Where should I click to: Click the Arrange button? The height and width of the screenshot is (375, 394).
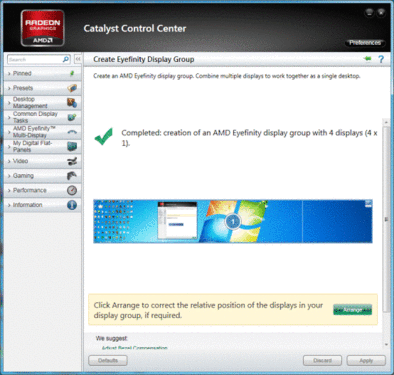352,310
